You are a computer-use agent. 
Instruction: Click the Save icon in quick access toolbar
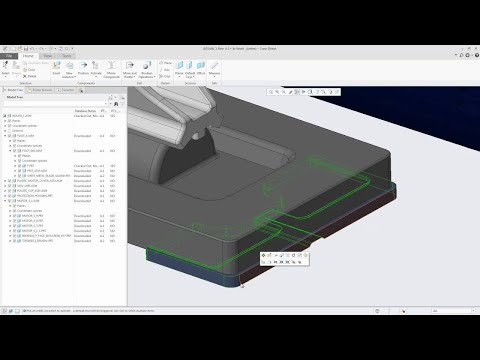(x=26, y=49)
